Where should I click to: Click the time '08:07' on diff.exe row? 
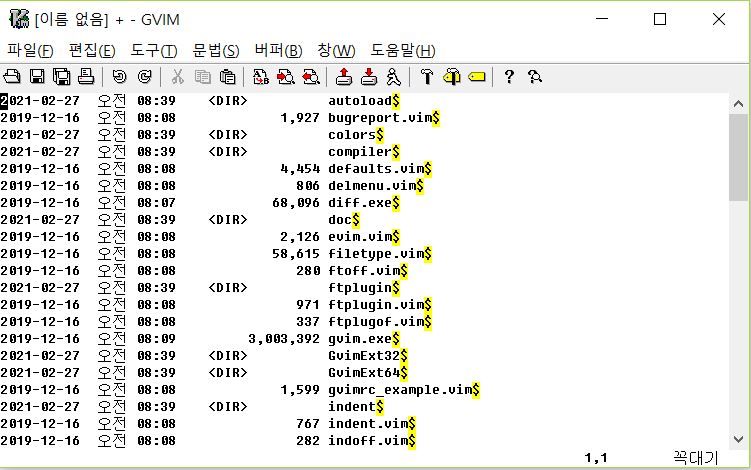tap(156, 203)
